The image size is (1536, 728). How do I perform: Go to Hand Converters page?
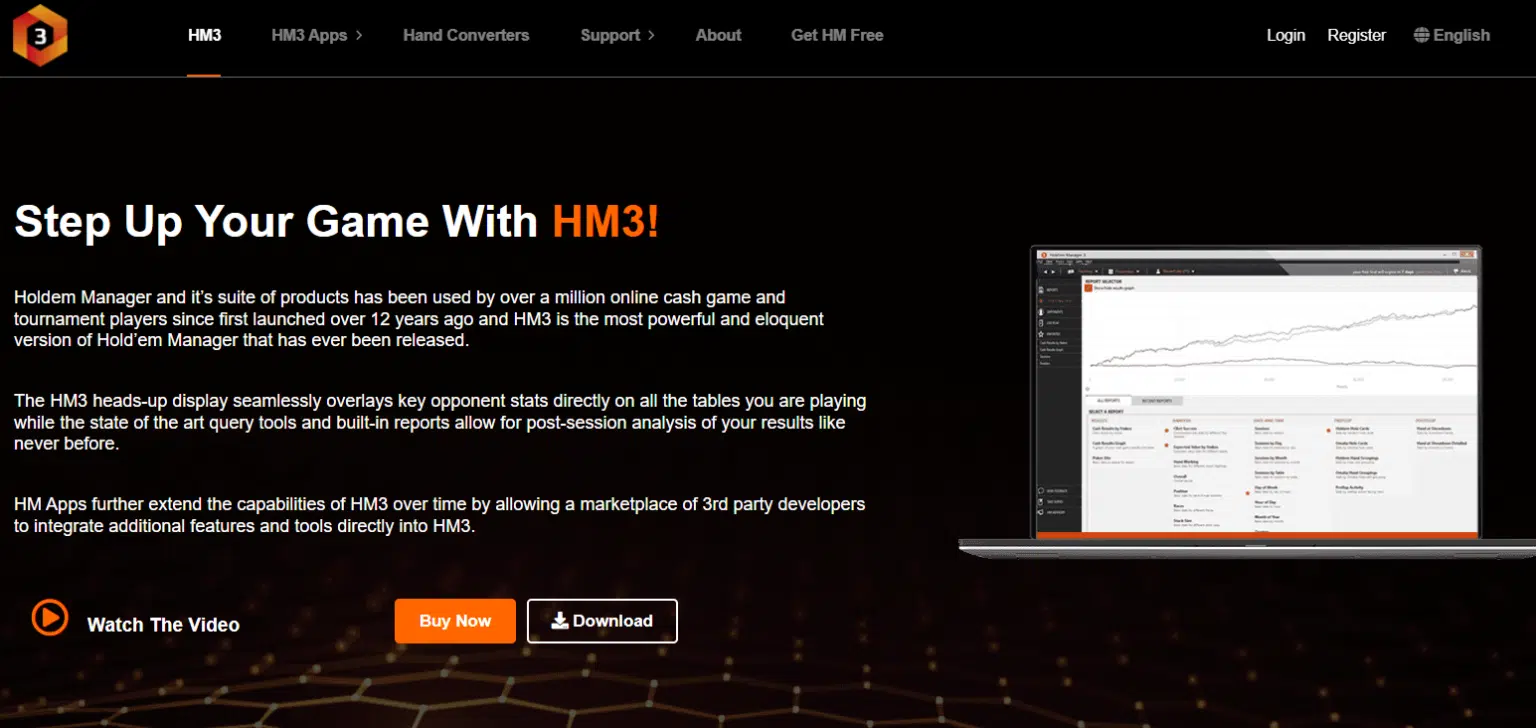466,35
